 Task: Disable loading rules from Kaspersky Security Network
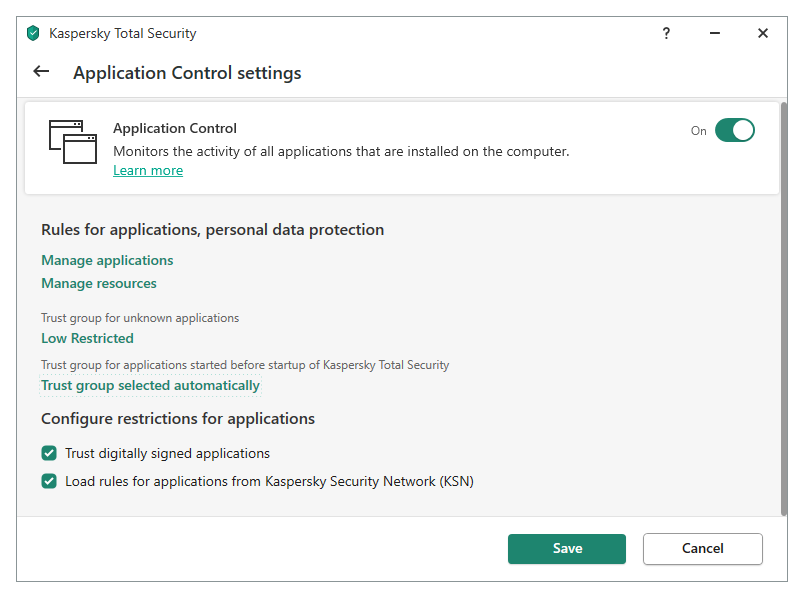(x=49, y=481)
